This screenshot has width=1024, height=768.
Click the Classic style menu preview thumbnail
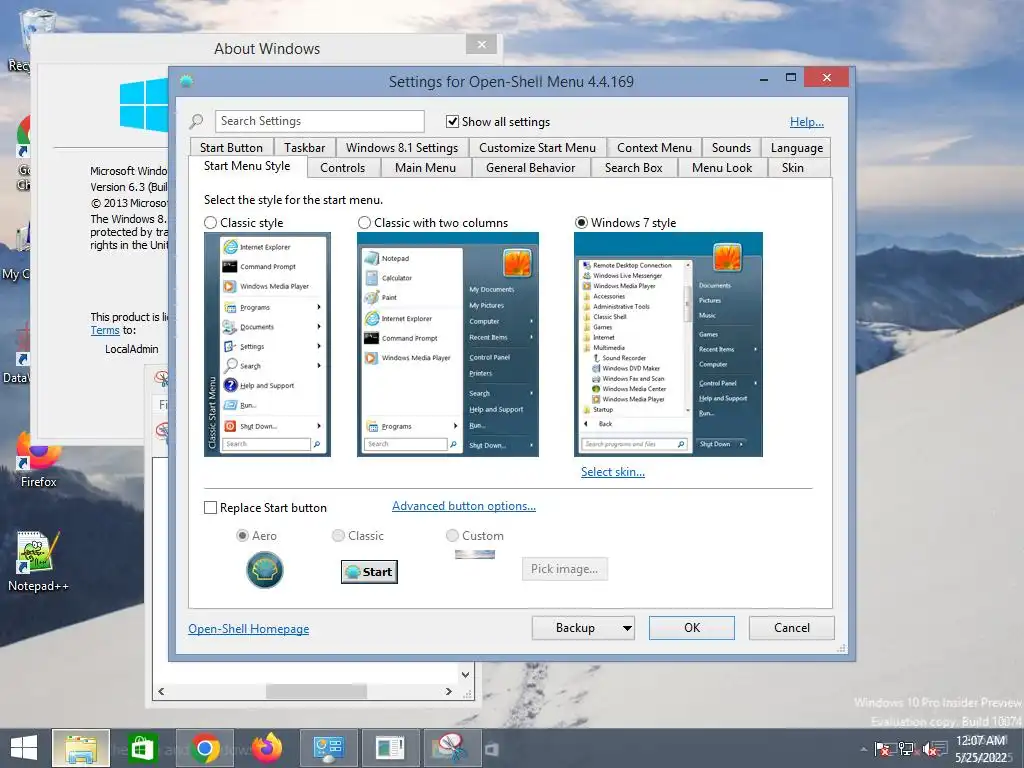click(267, 344)
